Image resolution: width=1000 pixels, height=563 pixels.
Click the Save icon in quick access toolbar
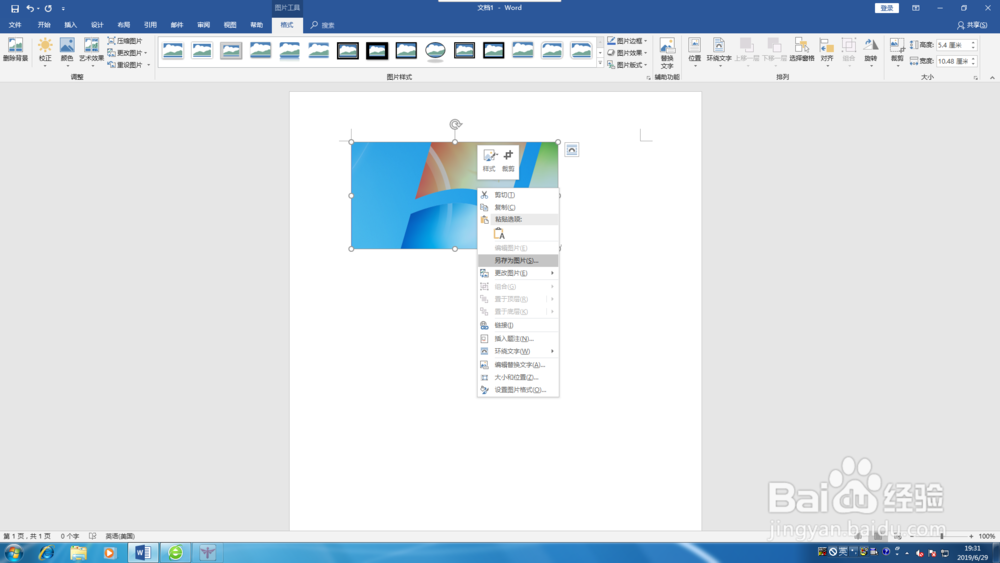15,8
